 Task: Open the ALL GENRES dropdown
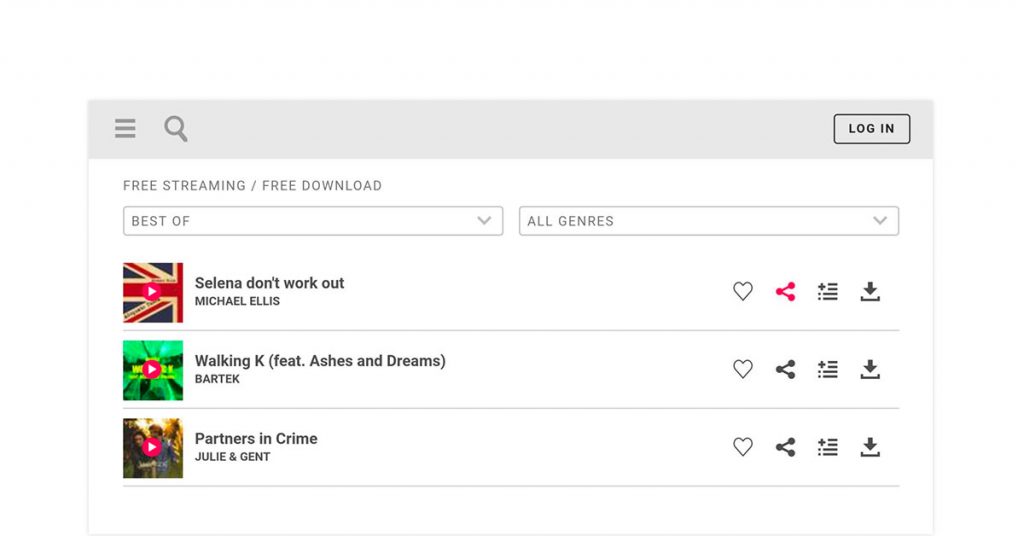tap(708, 221)
